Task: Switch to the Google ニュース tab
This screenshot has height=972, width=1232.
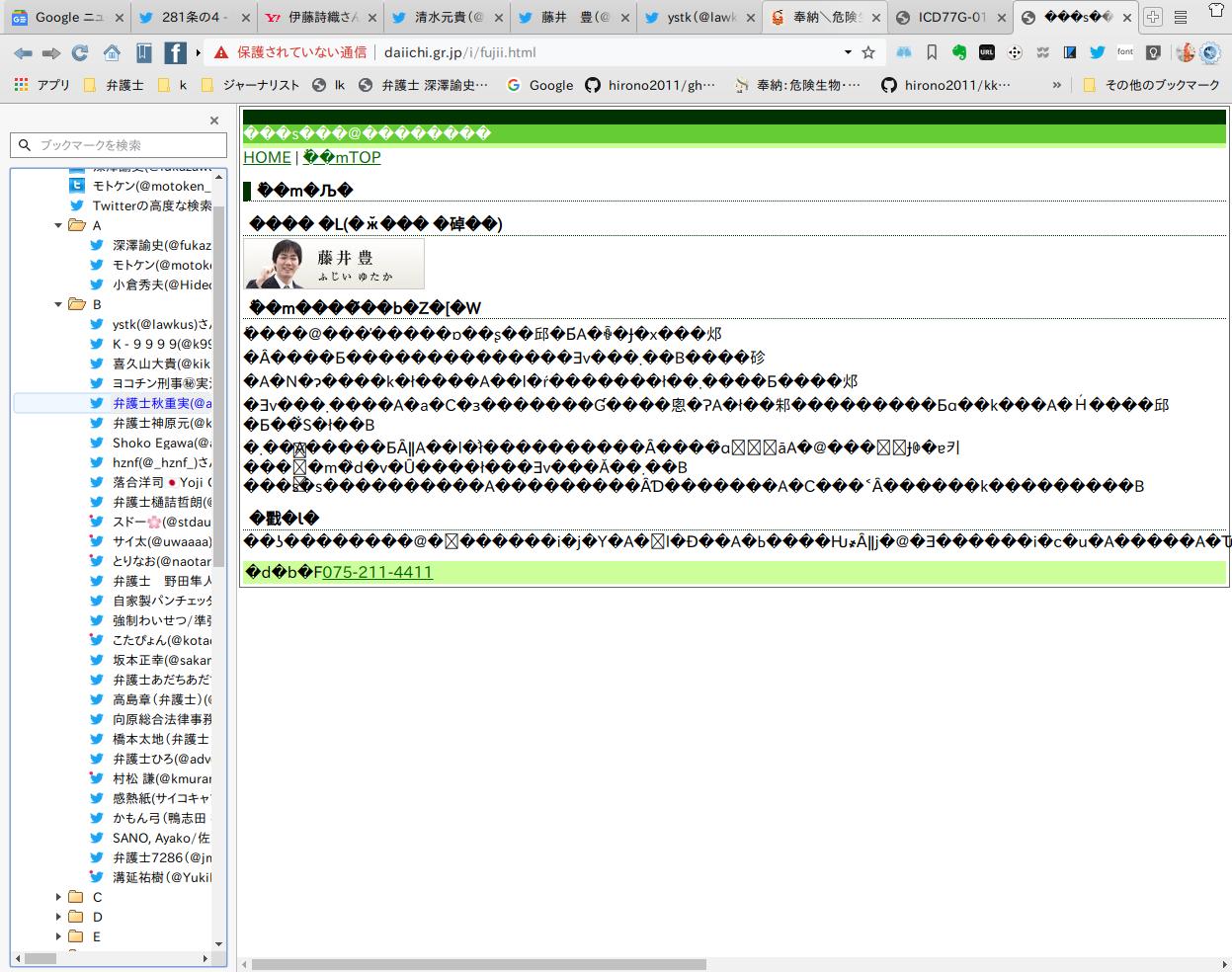Action: [68, 17]
